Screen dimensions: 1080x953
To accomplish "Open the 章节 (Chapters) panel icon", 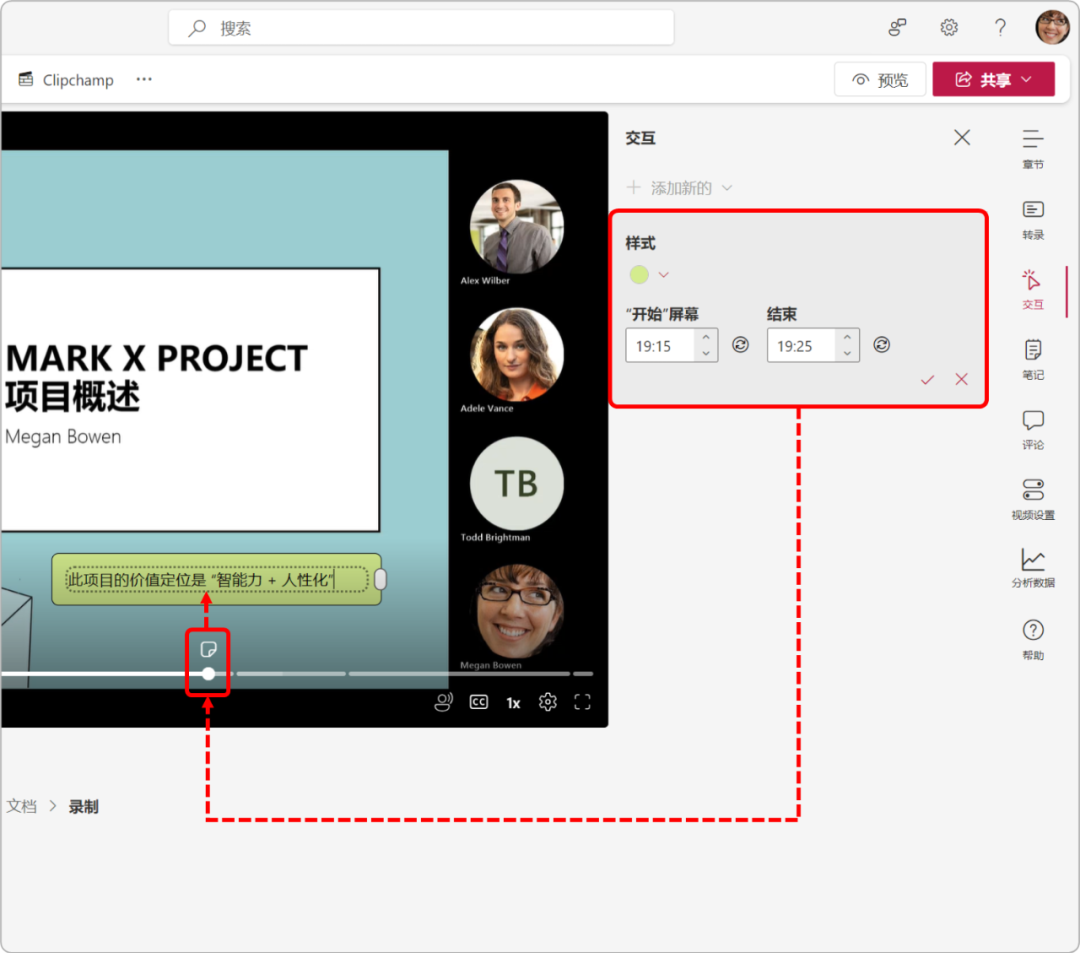I will 1033,146.
